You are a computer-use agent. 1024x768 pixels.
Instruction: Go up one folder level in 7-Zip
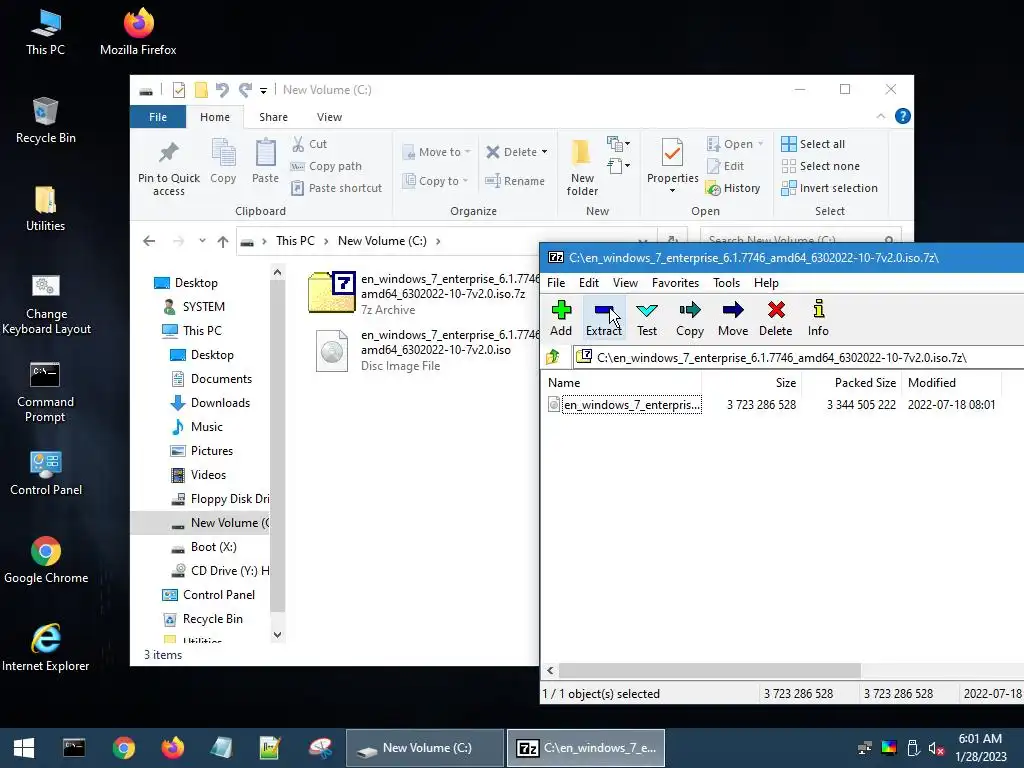tap(553, 357)
